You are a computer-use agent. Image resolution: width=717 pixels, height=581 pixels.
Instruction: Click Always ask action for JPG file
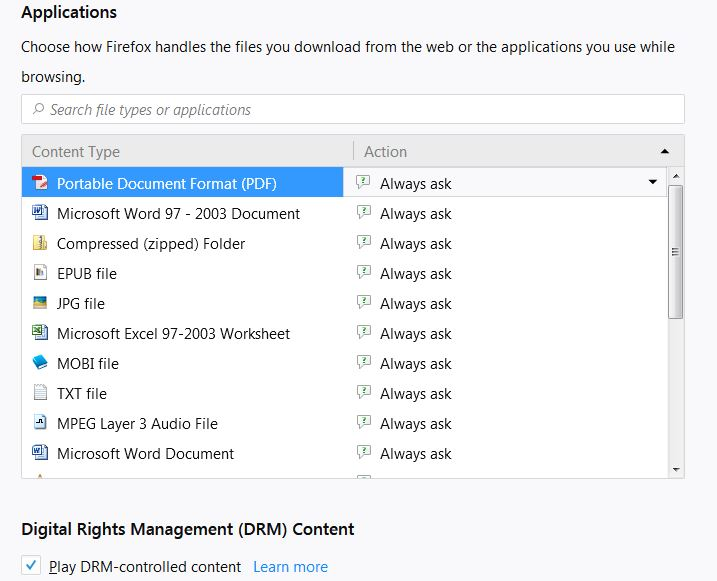coord(415,303)
